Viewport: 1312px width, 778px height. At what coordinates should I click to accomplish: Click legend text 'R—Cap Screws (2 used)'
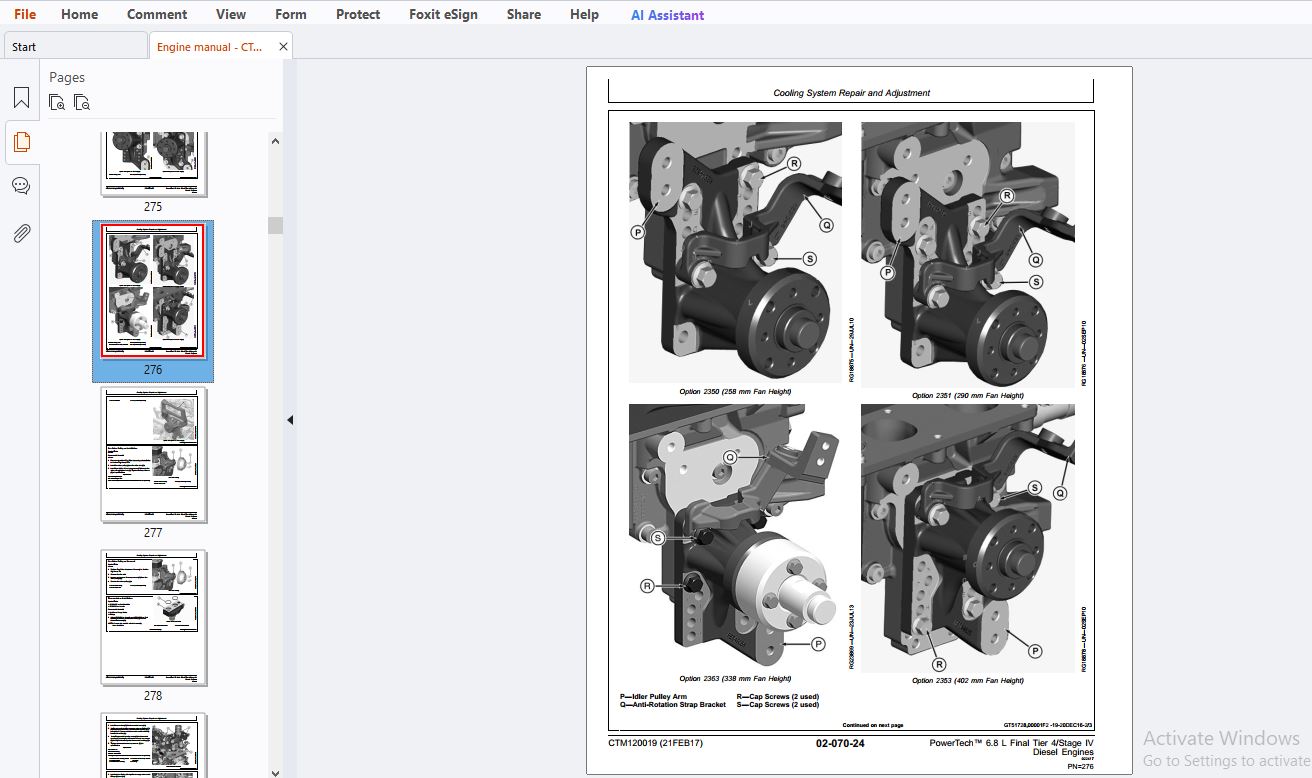click(777, 696)
